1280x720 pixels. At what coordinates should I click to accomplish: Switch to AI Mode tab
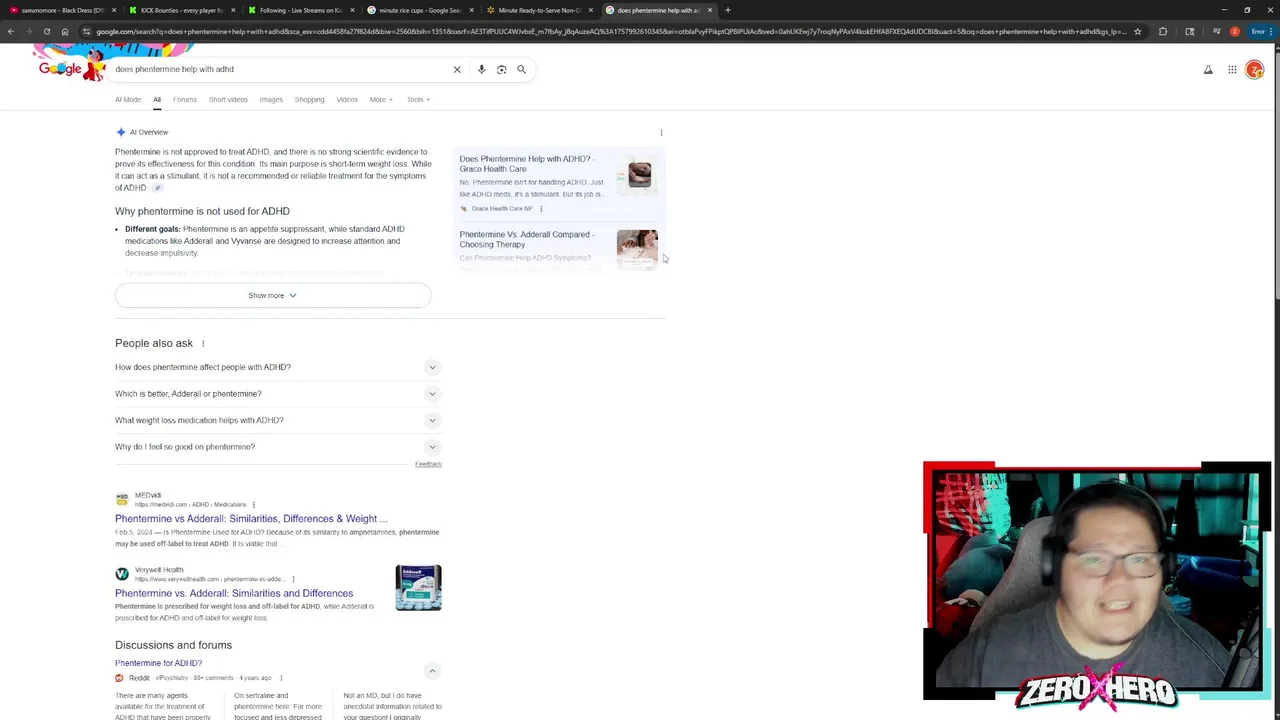click(x=128, y=99)
